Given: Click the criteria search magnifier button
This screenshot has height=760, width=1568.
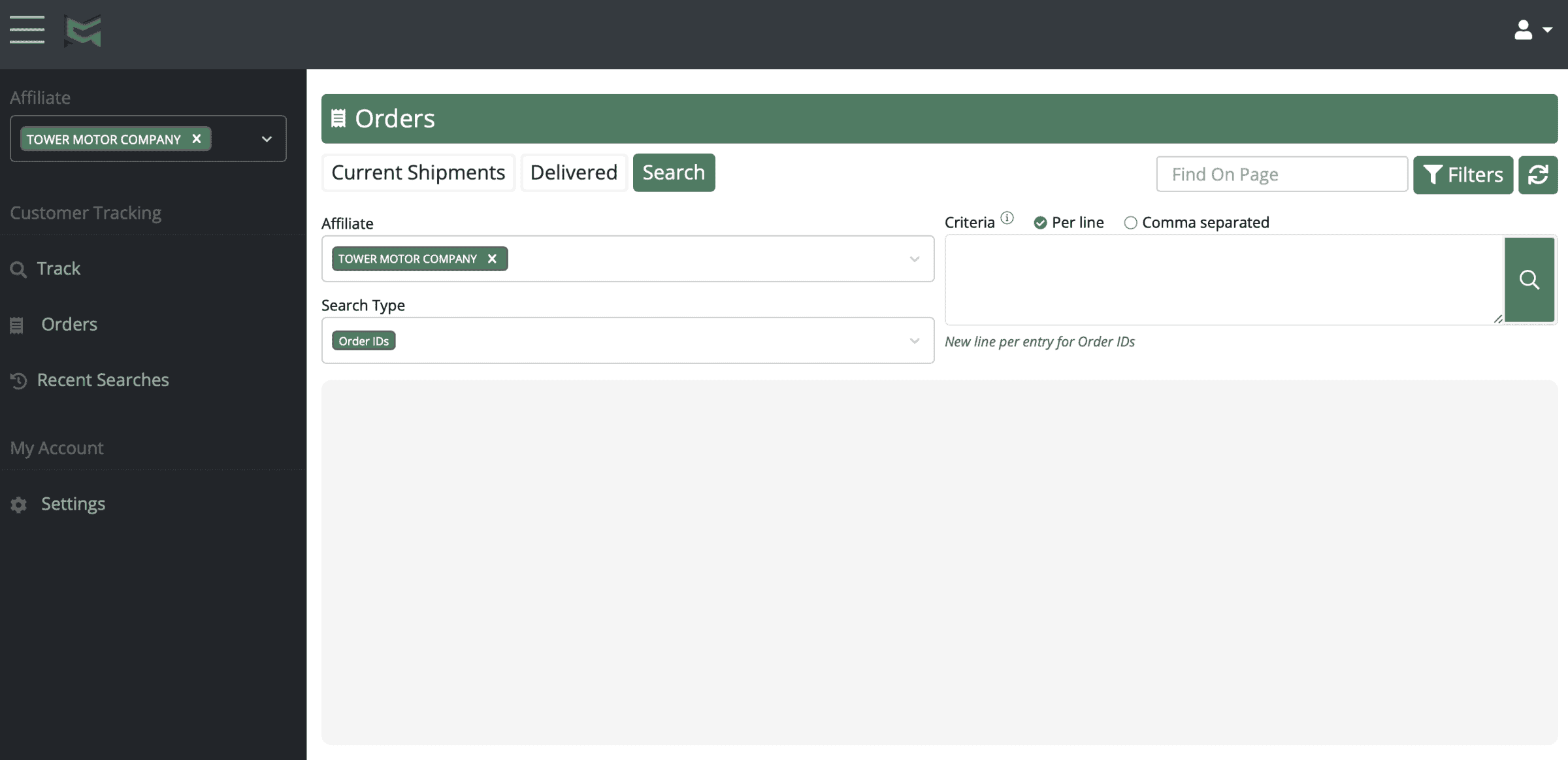Looking at the screenshot, I should pos(1529,280).
